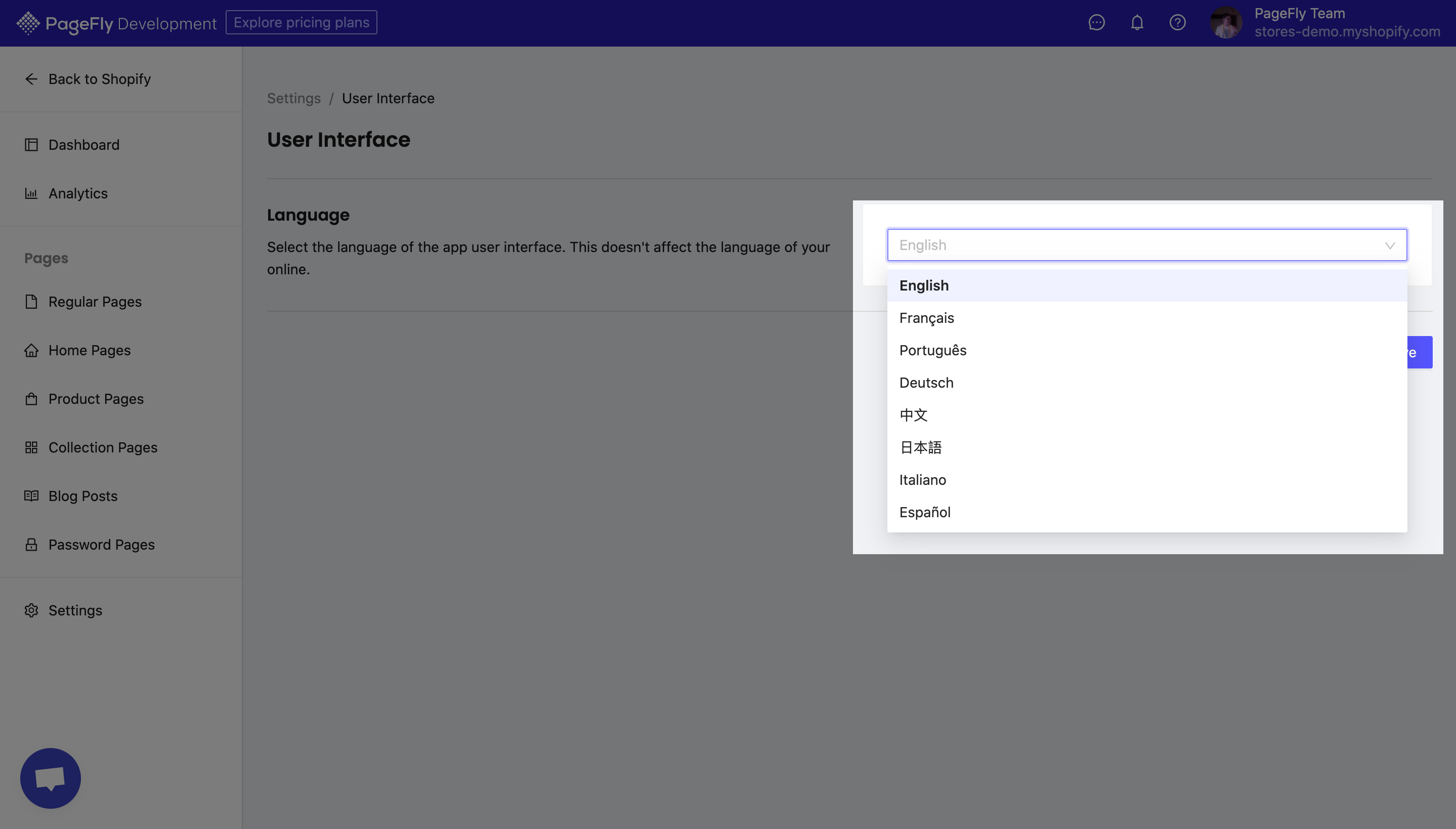Select Français from the language list
This screenshot has height=829, width=1456.
[x=1147, y=318]
